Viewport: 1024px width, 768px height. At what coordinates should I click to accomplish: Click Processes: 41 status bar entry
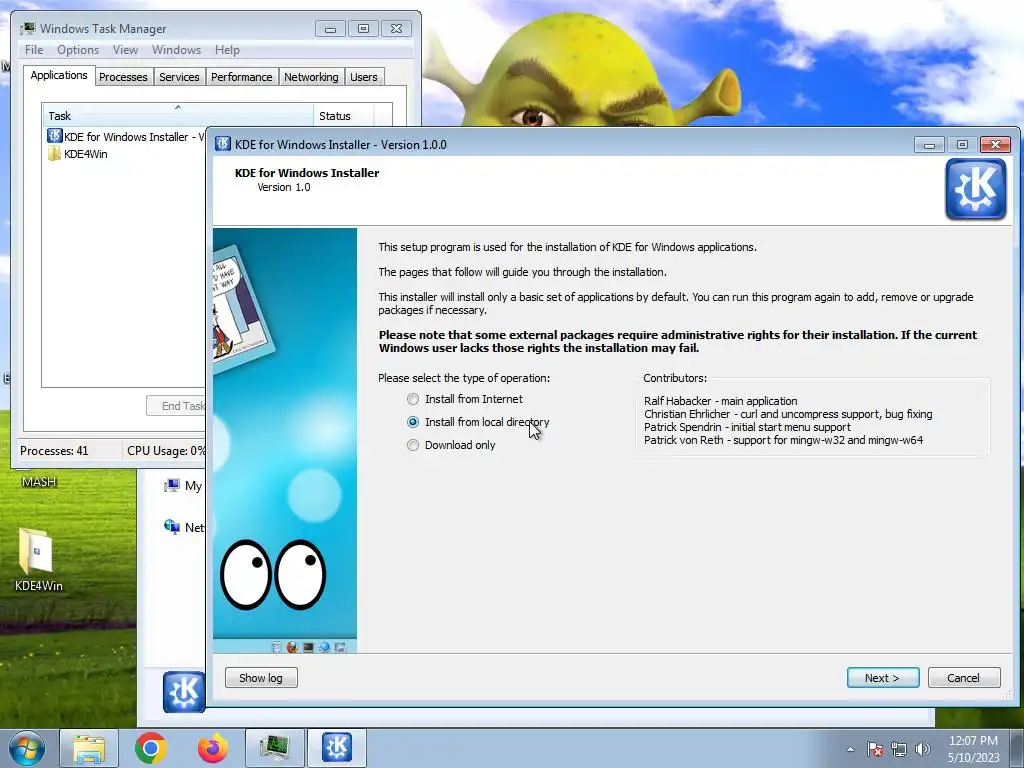54,451
